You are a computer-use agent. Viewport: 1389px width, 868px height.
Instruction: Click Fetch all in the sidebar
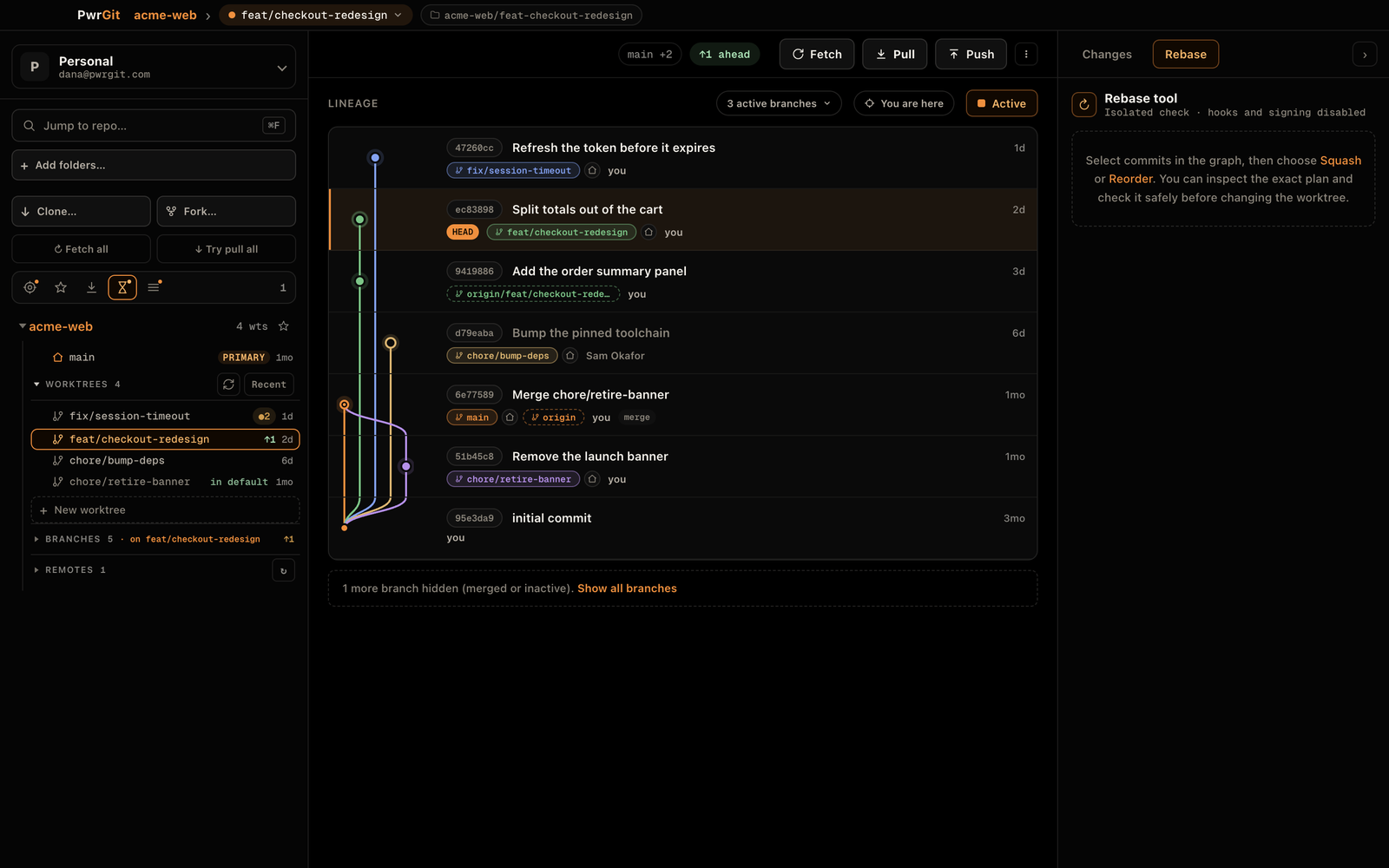(x=81, y=249)
